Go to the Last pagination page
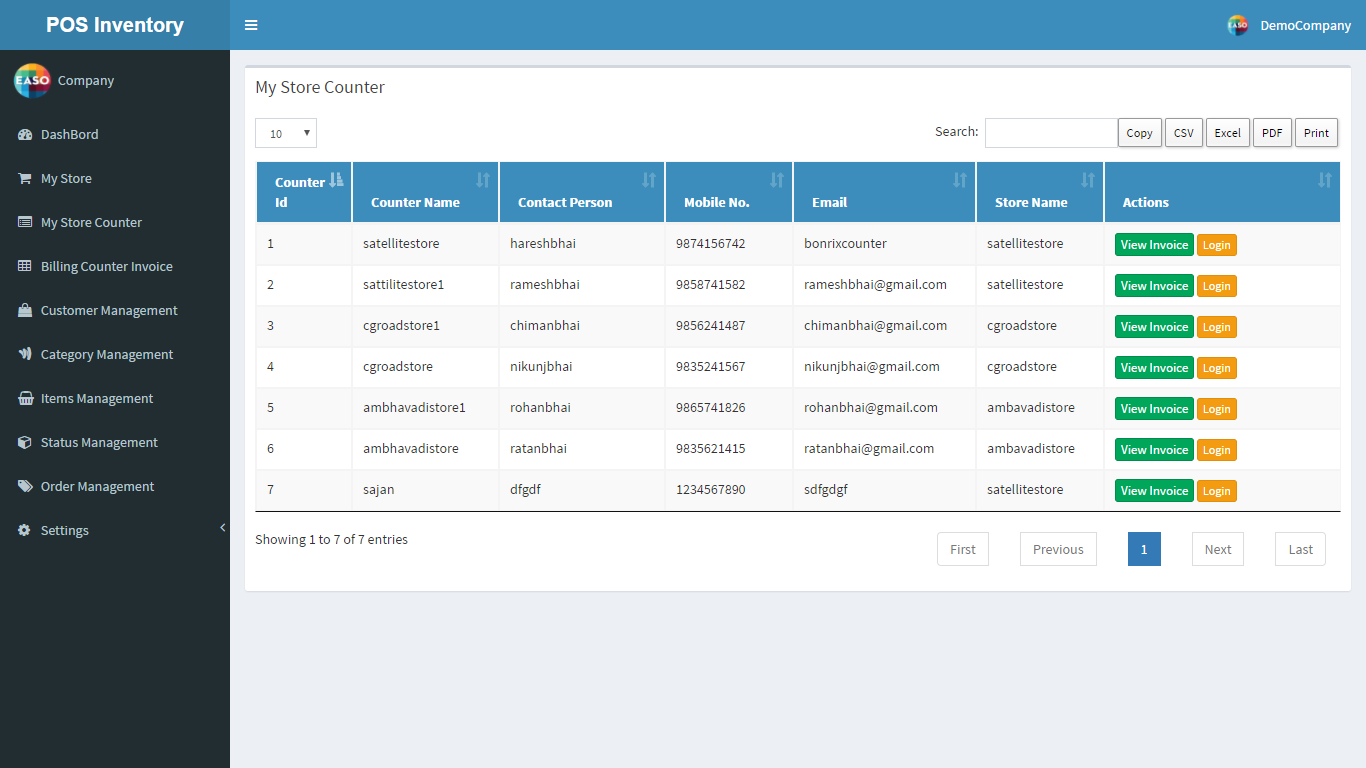This screenshot has height=768, width=1366. click(x=1301, y=549)
